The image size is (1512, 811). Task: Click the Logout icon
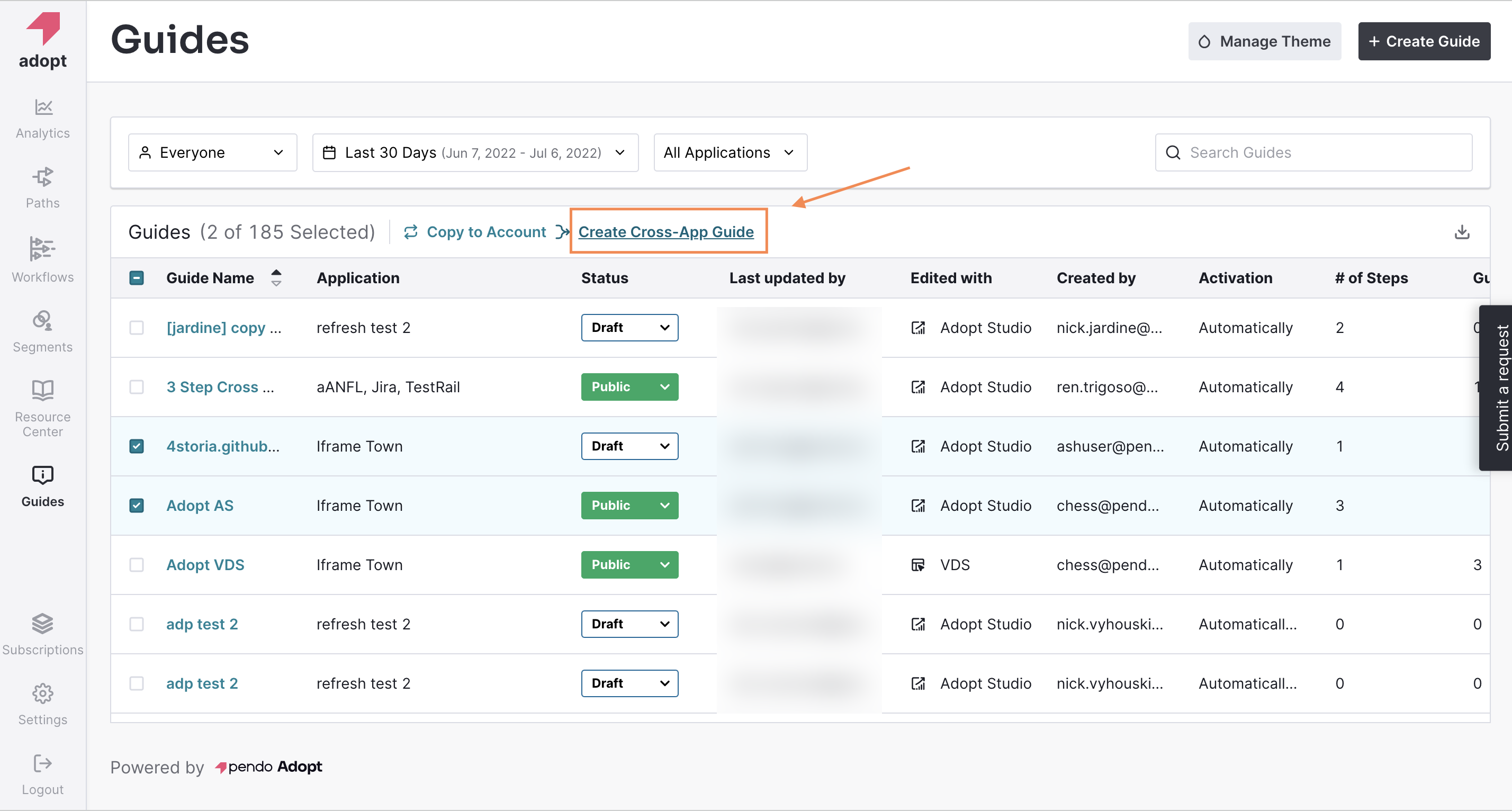43,763
